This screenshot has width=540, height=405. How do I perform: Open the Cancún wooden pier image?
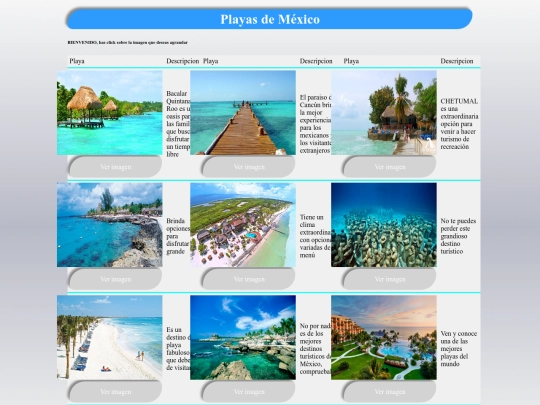[243, 113]
